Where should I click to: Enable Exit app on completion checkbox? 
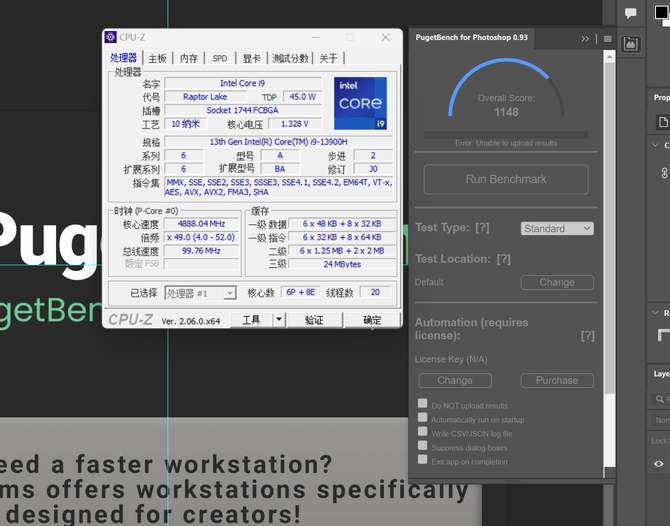[x=423, y=459]
